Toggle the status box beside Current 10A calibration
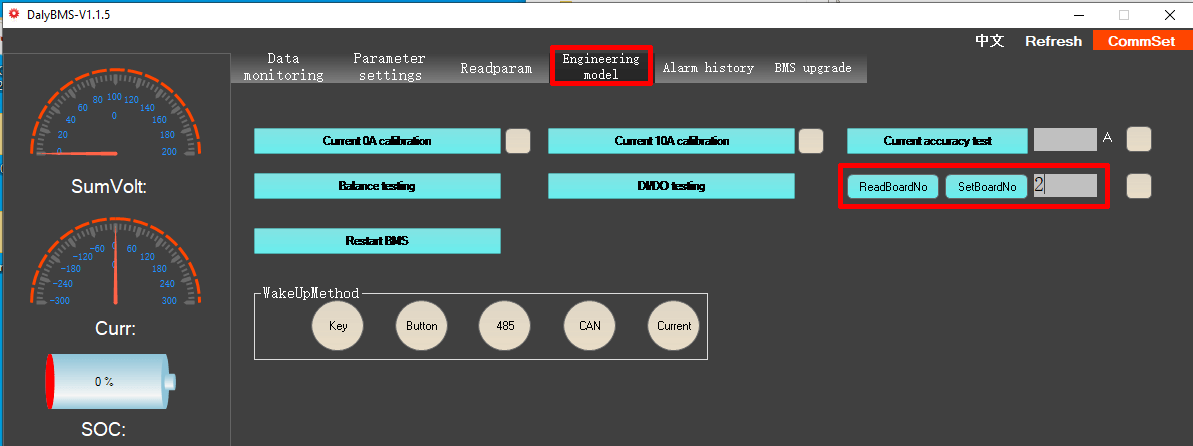Viewport: 1193px width, 446px height. coord(811,141)
